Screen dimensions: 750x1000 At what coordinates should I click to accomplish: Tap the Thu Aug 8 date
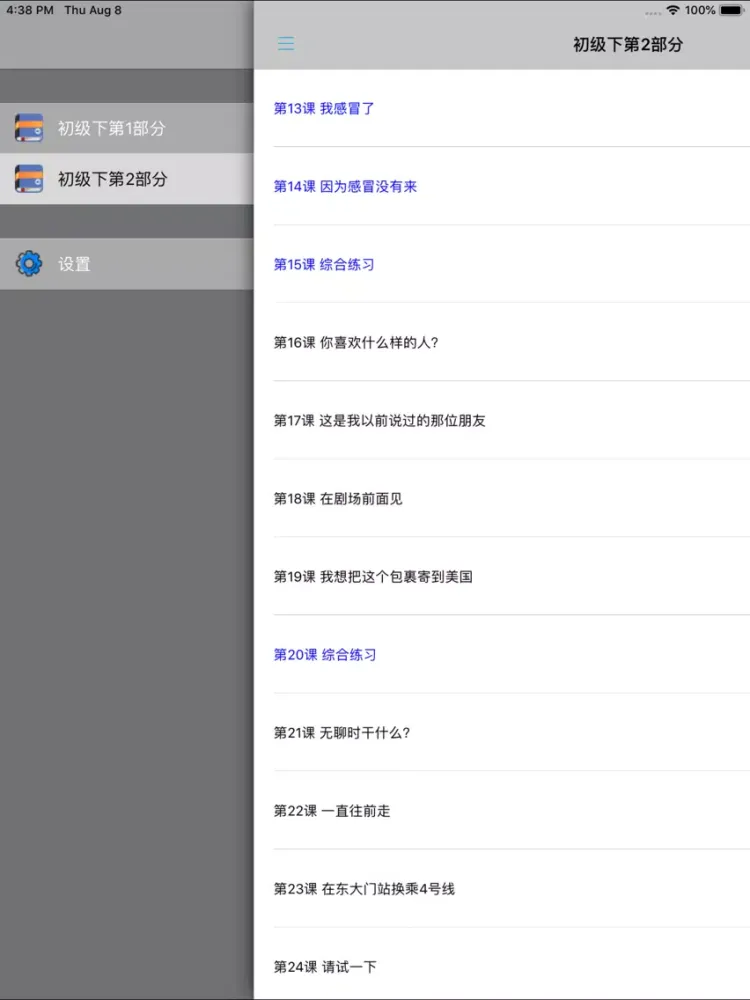(92, 10)
